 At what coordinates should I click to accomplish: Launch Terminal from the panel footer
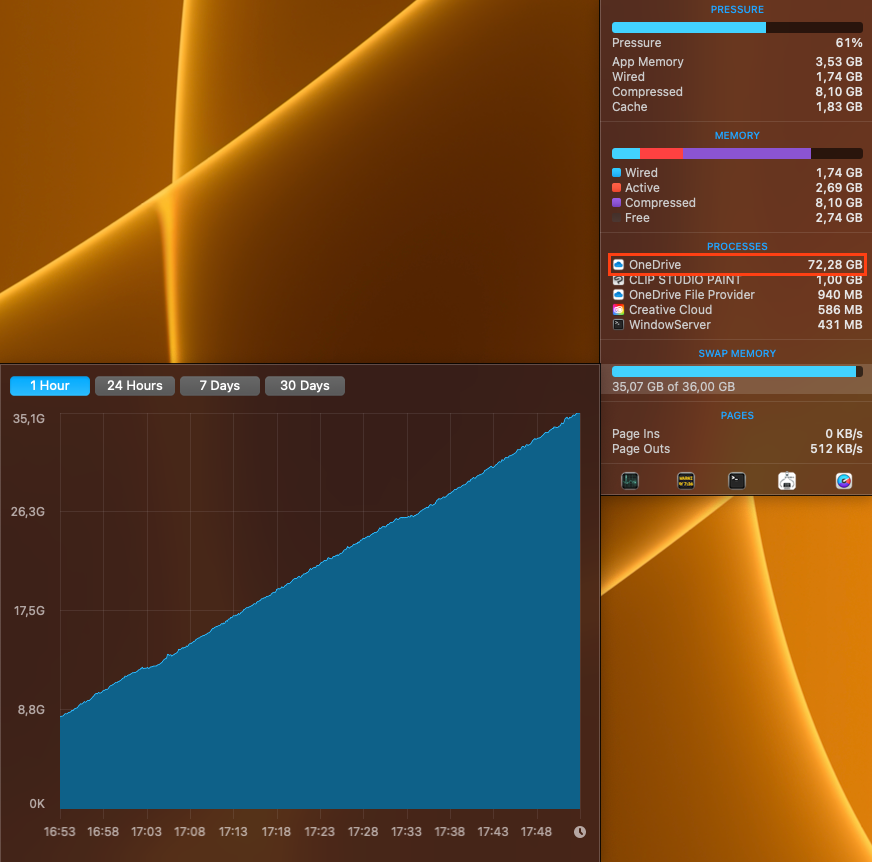coord(736,480)
